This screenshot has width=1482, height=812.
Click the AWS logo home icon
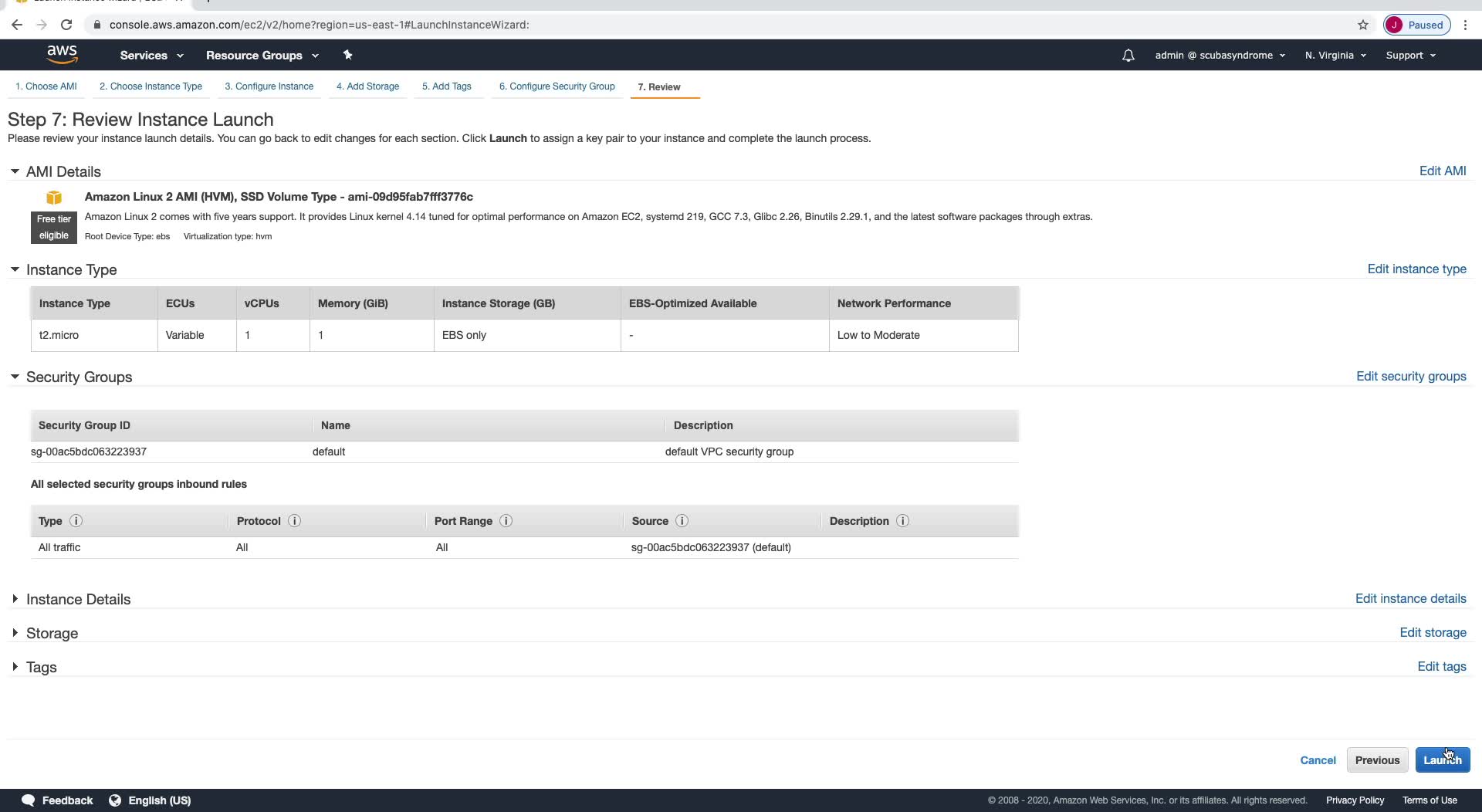click(x=62, y=55)
